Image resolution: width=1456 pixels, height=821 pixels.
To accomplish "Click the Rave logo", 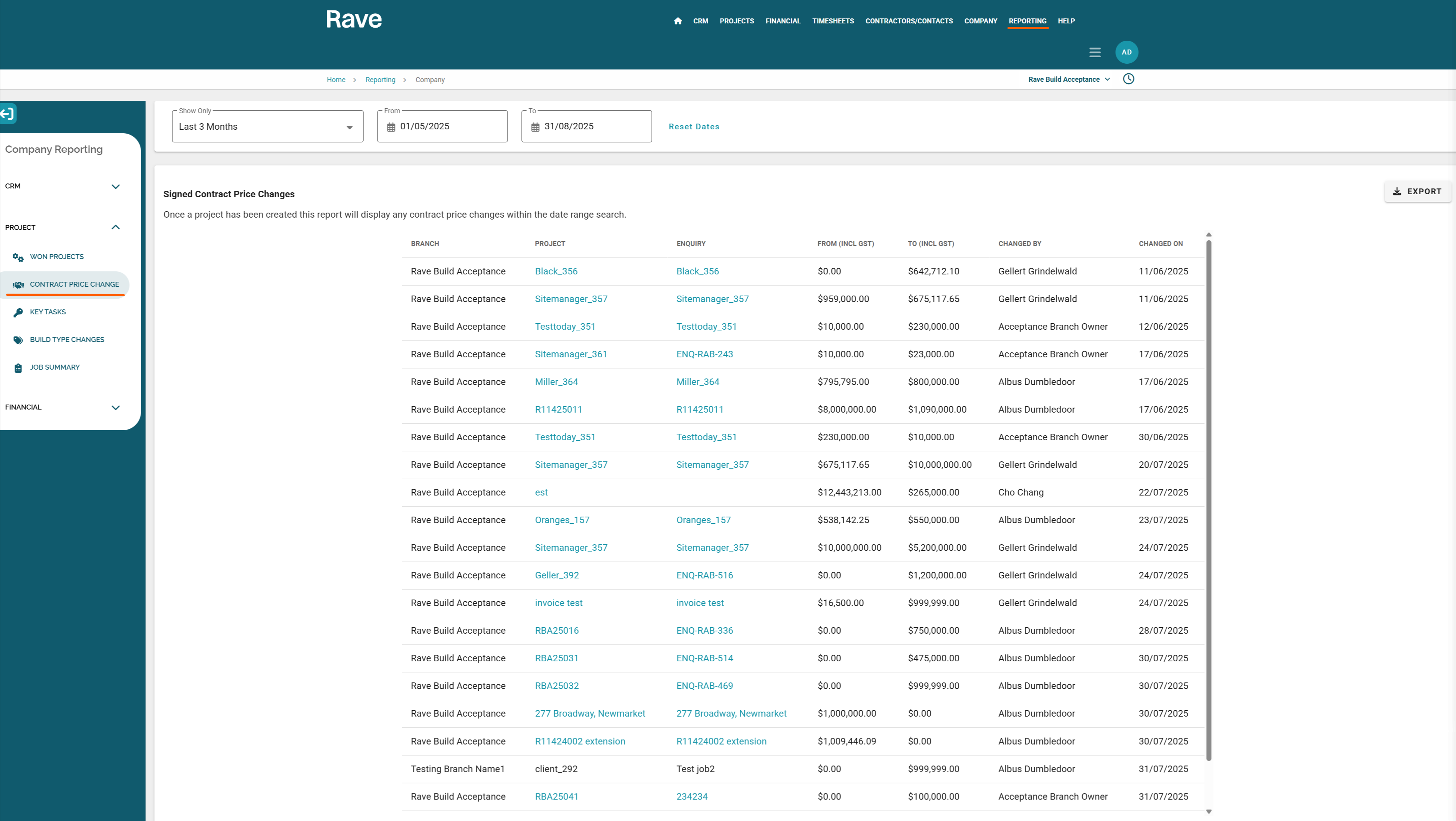I will tap(354, 20).
